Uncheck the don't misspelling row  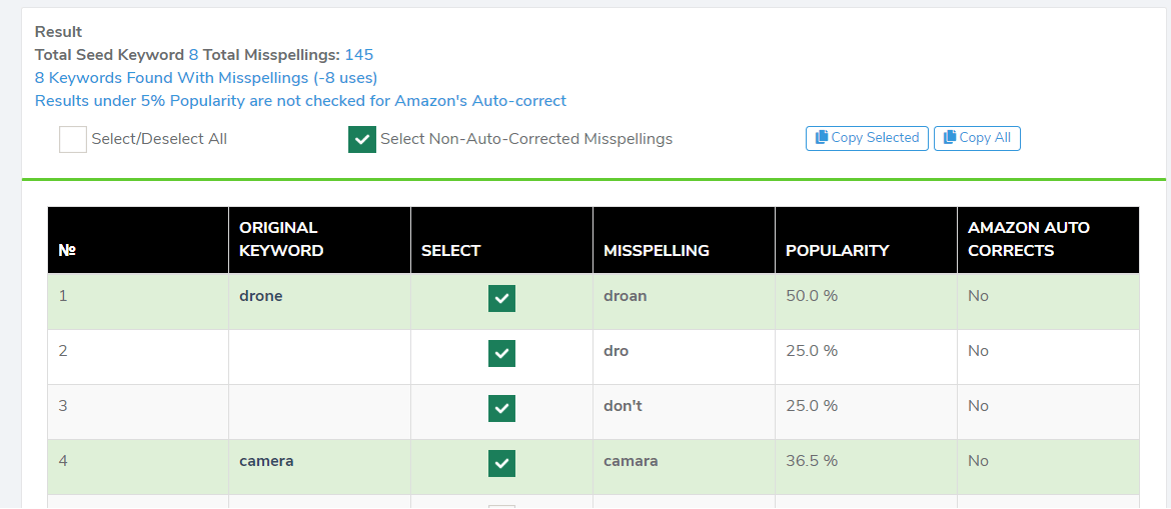pyautogui.click(x=502, y=408)
